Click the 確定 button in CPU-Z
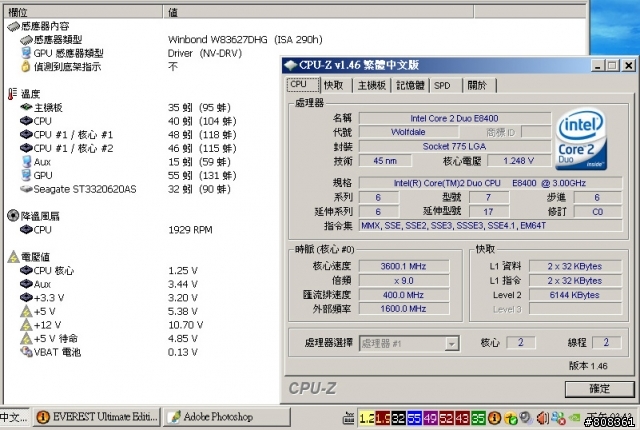 tap(600, 389)
